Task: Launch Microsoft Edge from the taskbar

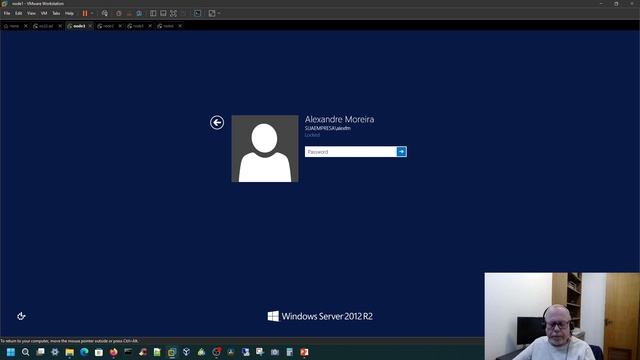Action: pos(84,352)
